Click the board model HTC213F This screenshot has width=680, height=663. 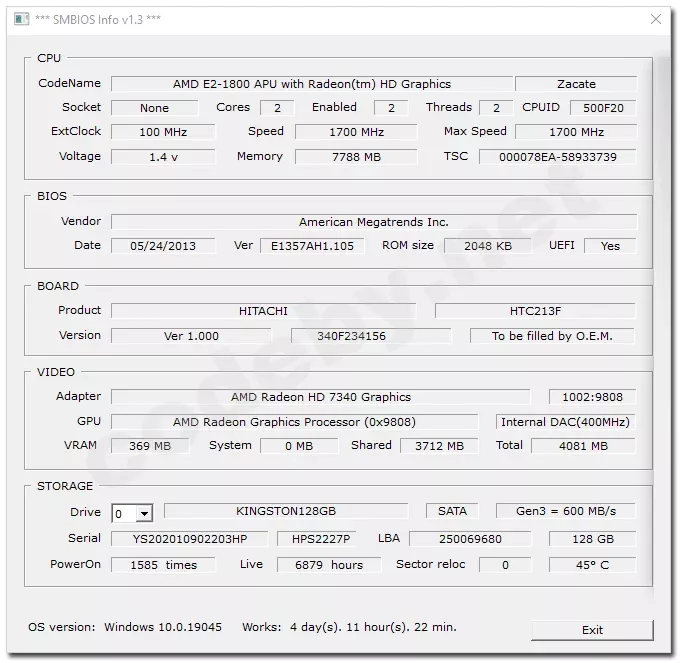tap(535, 311)
